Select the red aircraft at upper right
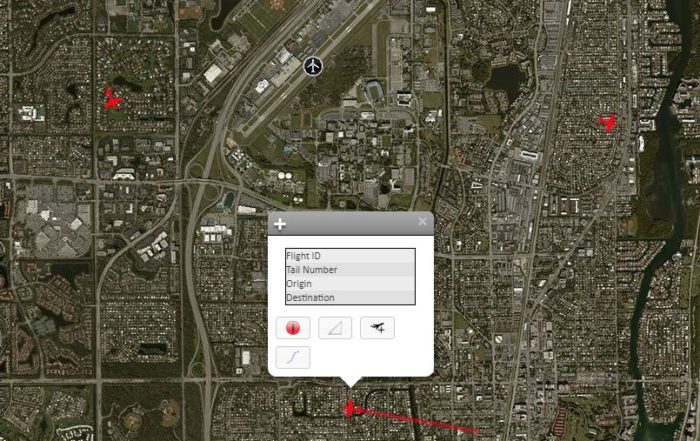The image size is (700, 441). click(608, 123)
